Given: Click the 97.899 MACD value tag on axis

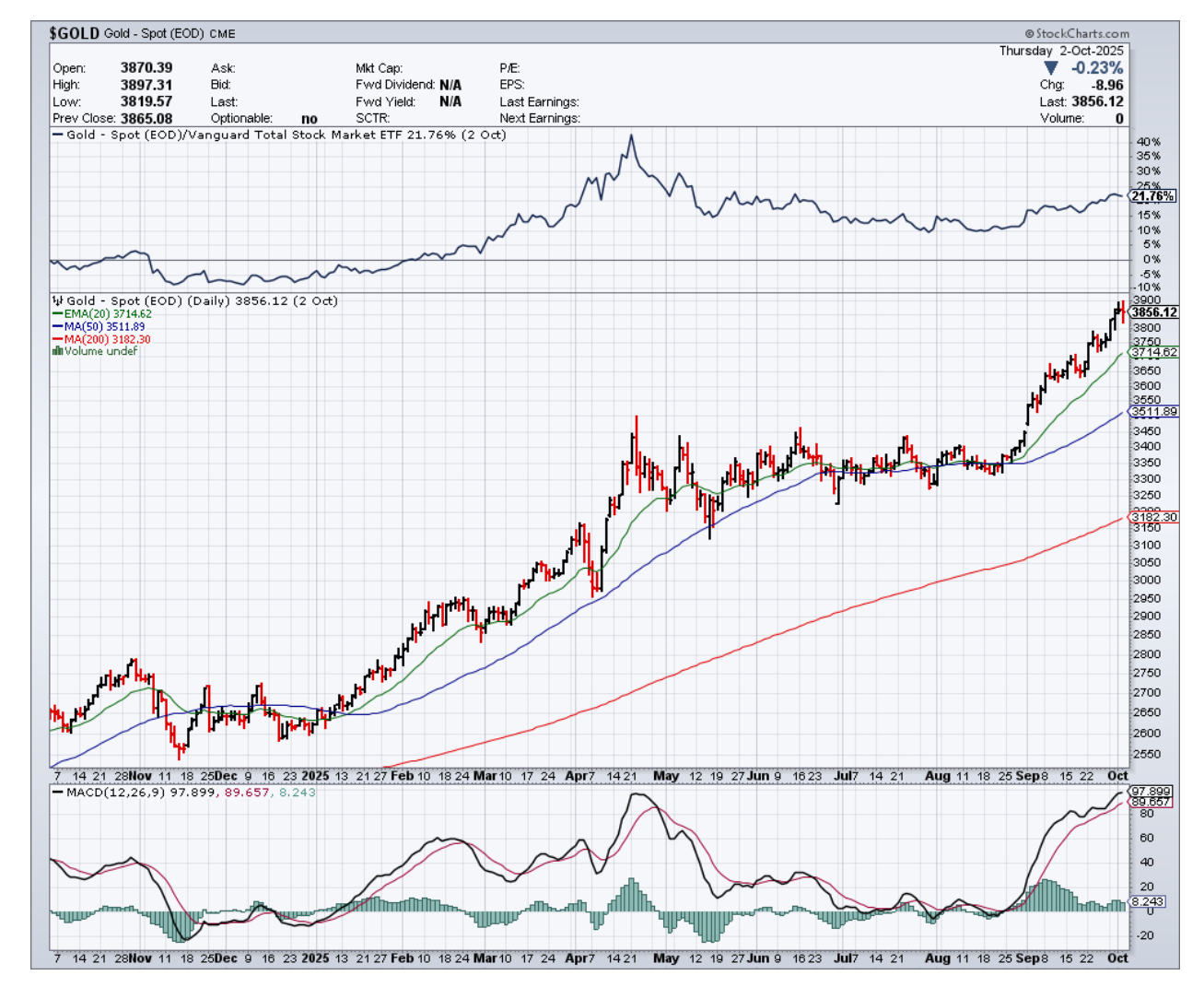Looking at the screenshot, I should tap(1151, 792).
